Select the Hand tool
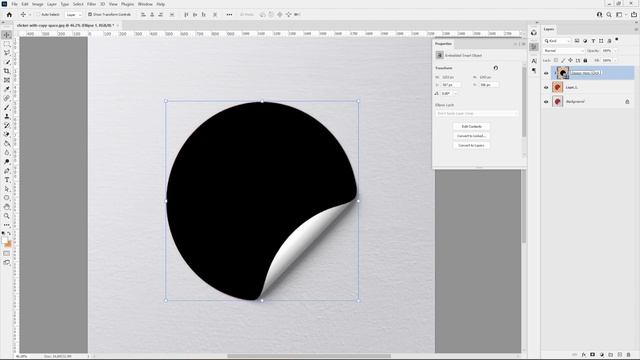Image resolution: width=640 pixels, height=360 pixels. (7, 207)
